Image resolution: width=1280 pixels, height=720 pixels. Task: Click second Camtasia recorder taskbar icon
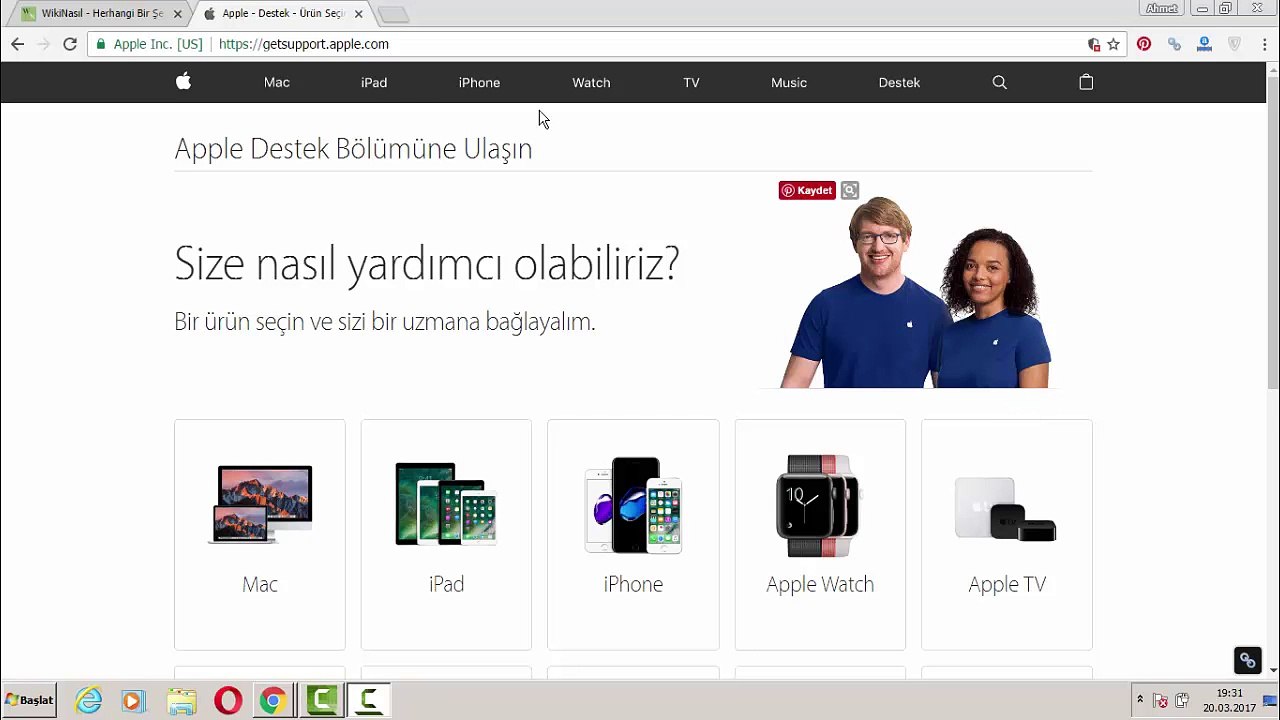point(369,700)
